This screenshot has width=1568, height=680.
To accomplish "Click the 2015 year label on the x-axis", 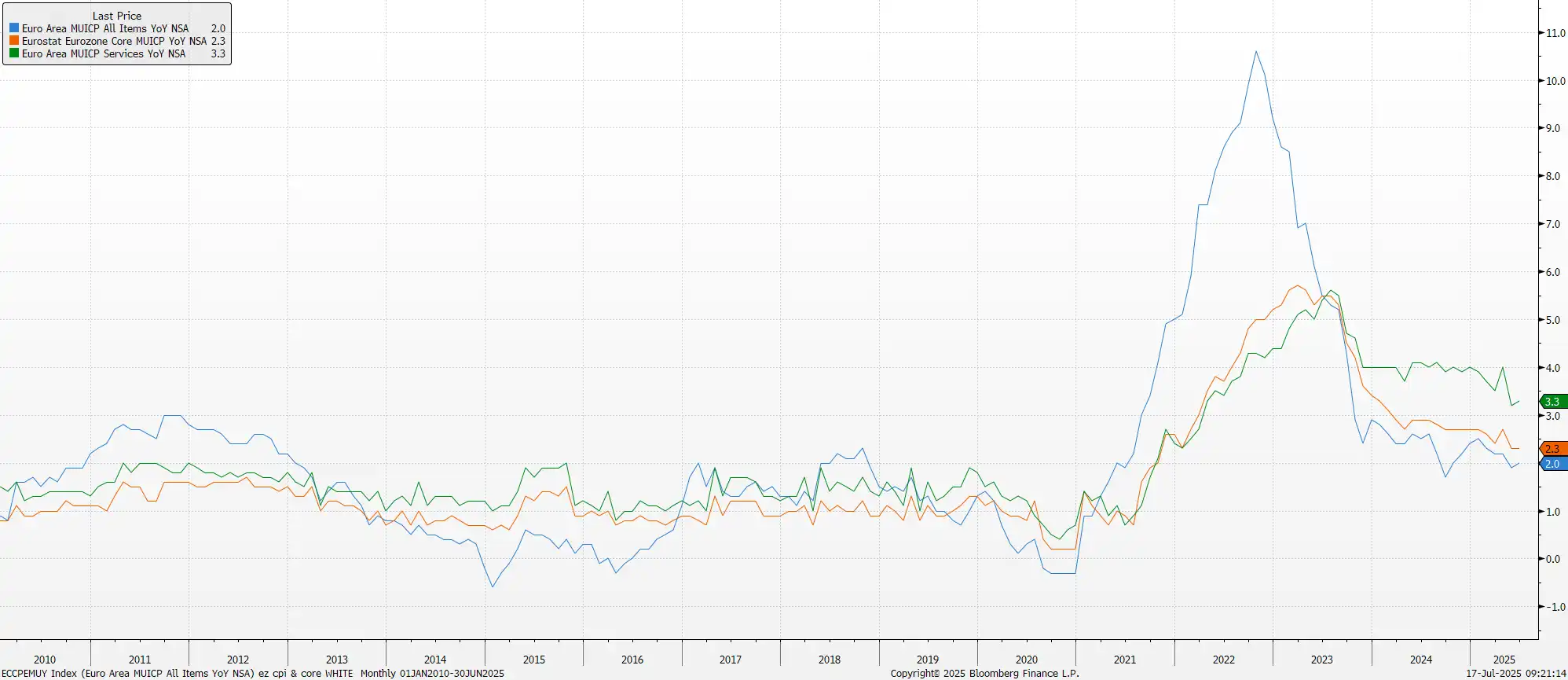I will click(534, 660).
